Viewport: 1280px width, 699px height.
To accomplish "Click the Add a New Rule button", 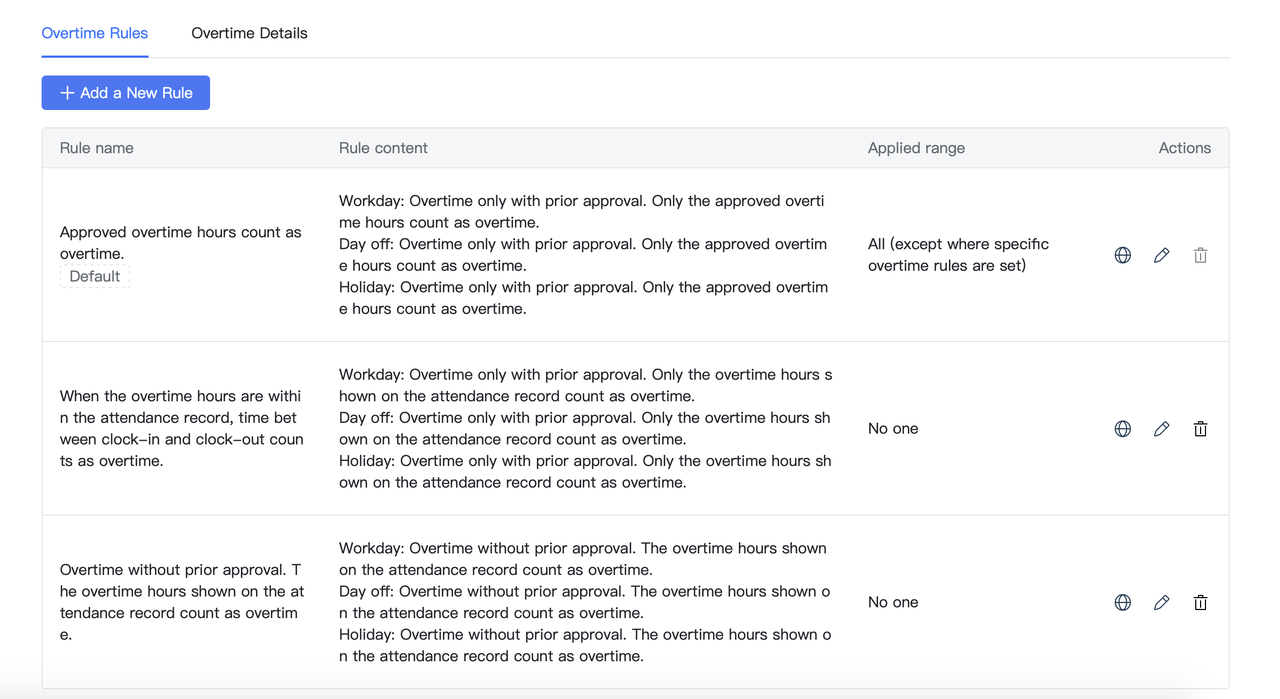I will (126, 93).
